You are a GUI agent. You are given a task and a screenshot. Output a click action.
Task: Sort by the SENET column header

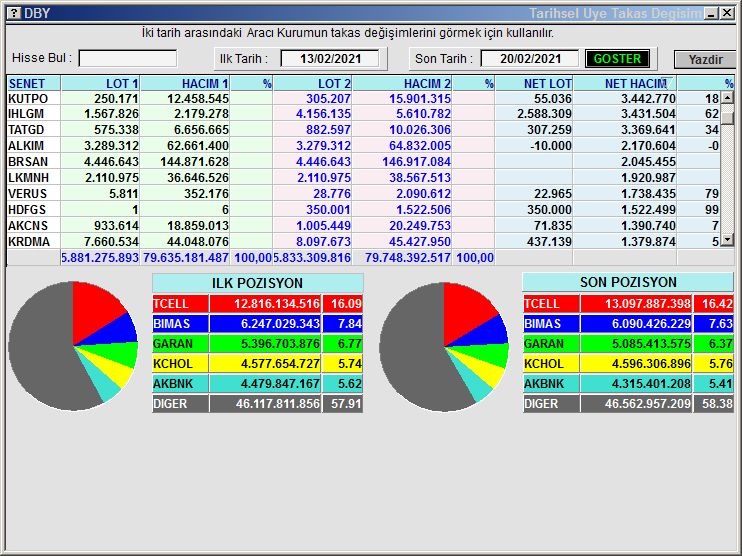(33, 84)
